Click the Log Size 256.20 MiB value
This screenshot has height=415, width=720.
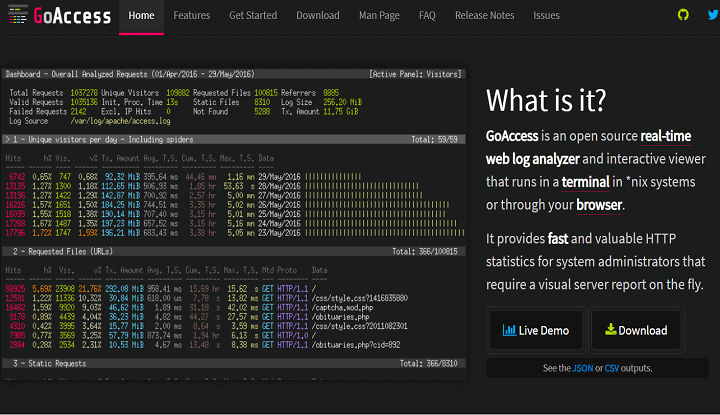(x=343, y=102)
